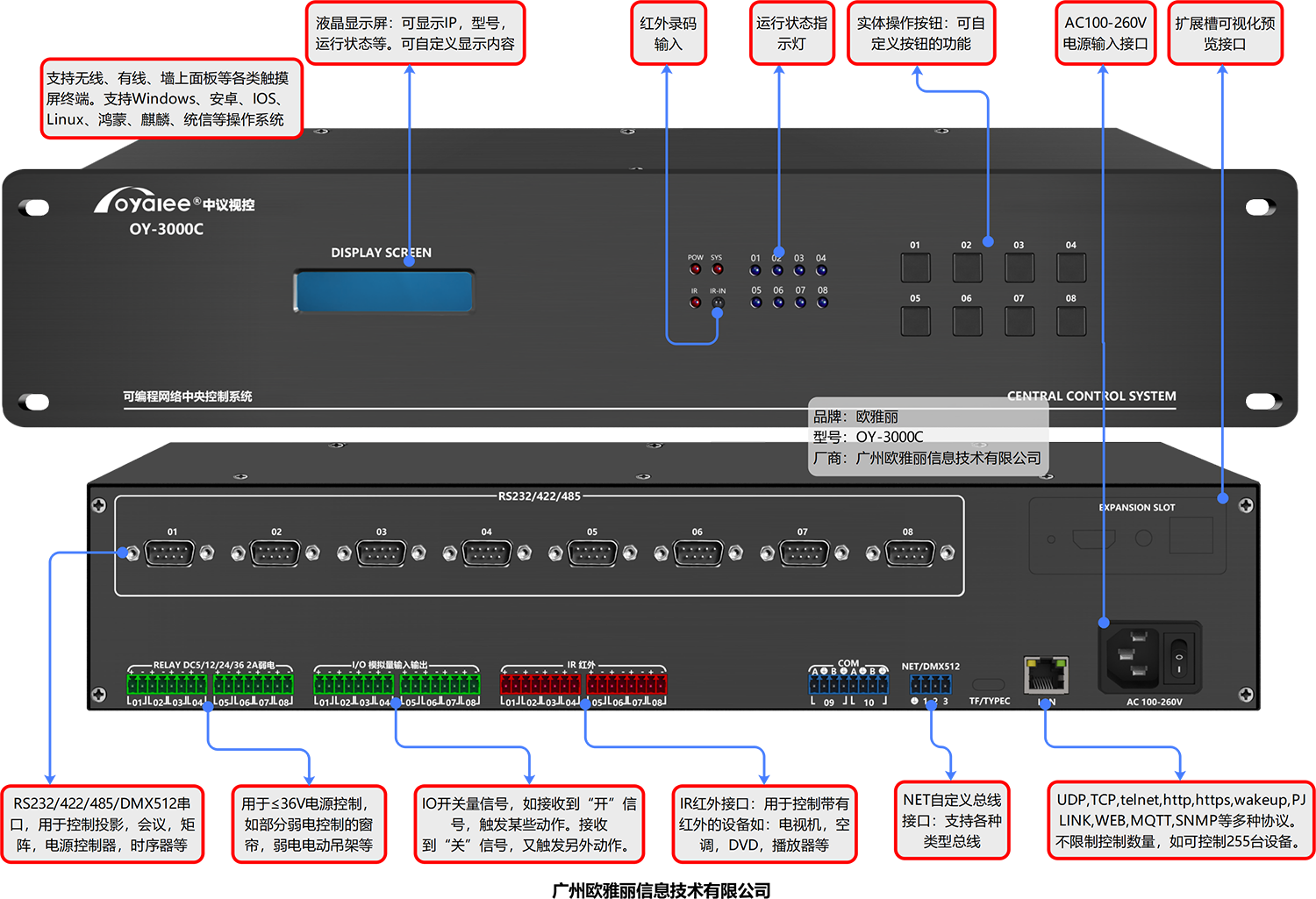Click the green RELAY terminal block
The height and width of the screenshot is (899, 1316).
coord(210,683)
